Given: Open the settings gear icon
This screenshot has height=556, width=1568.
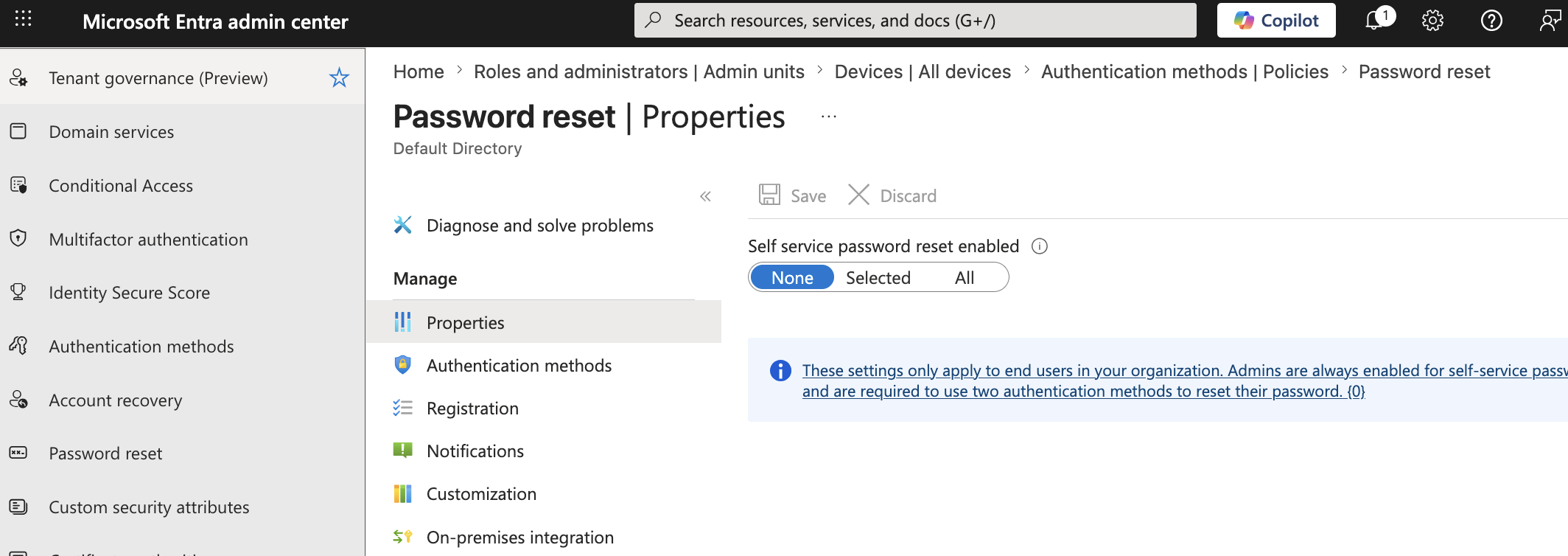Looking at the screenshot, I should click(x=1432, y=21).
